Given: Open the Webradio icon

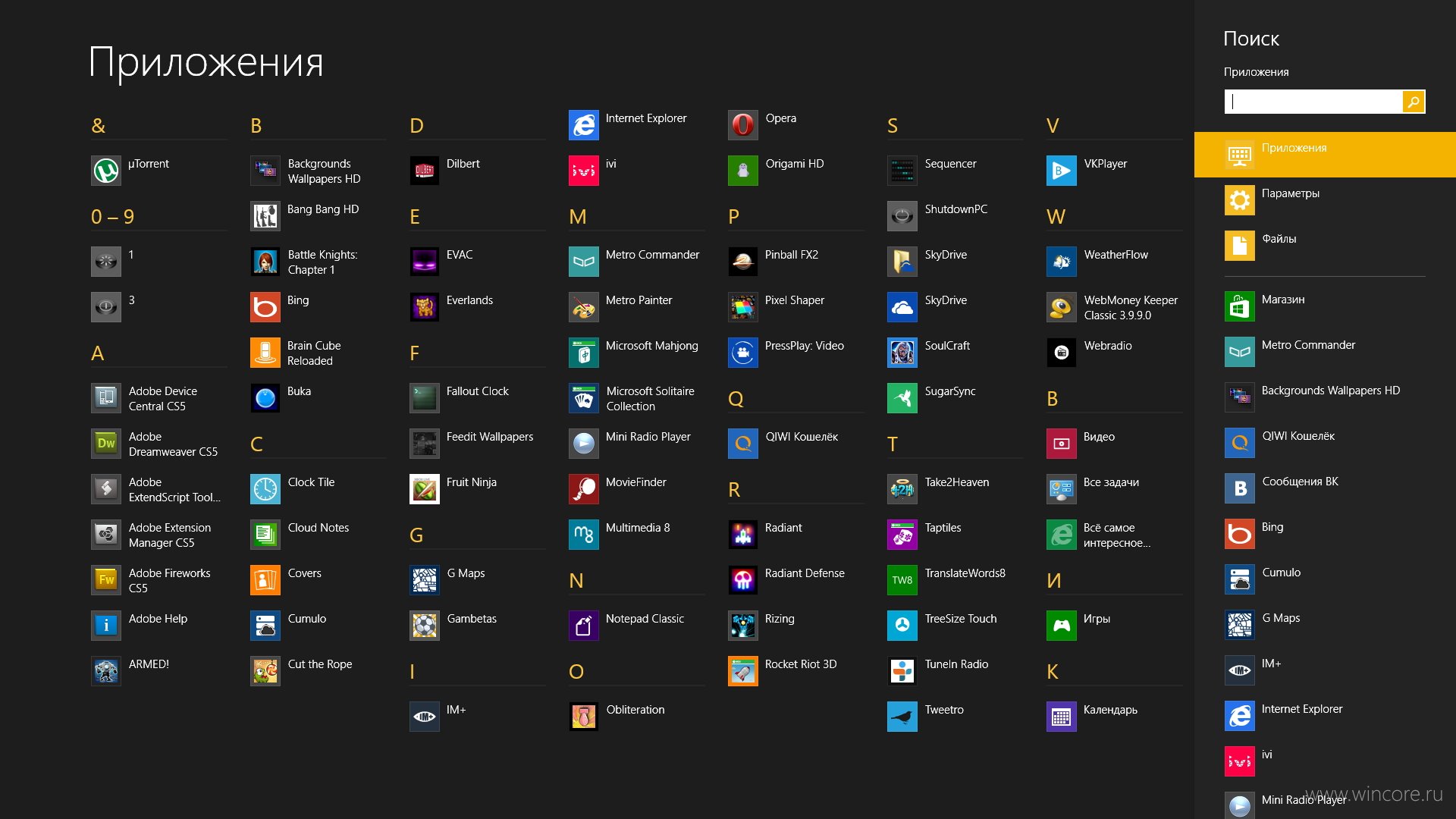Looking at the screenshot, I should pyautogui.click(x=1062, y=353).
